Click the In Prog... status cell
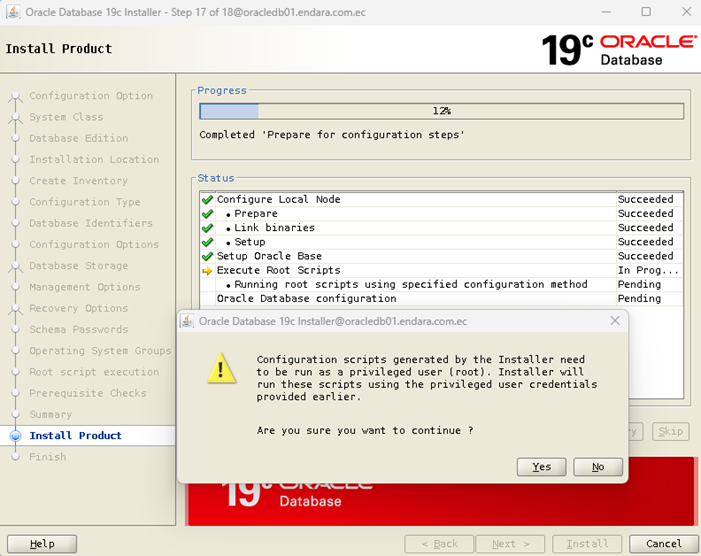The image size is (701, 556). pyautogui.click(x=648, y=270)
